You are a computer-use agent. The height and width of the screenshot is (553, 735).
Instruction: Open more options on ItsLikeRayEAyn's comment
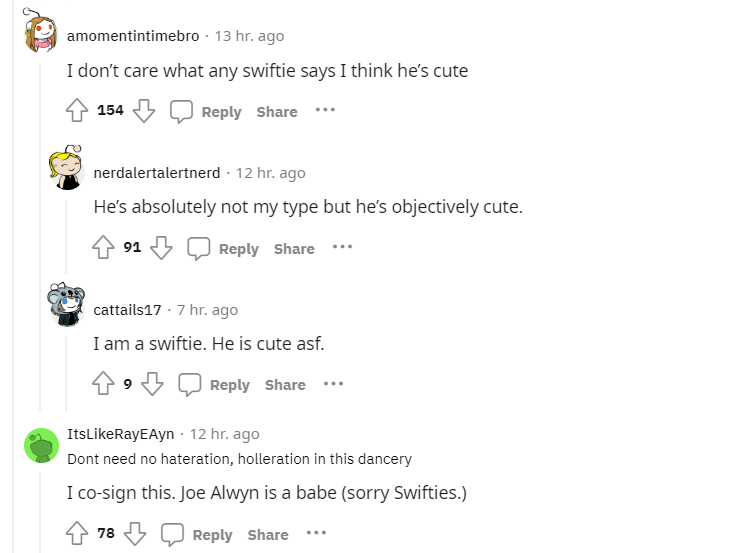316,534
